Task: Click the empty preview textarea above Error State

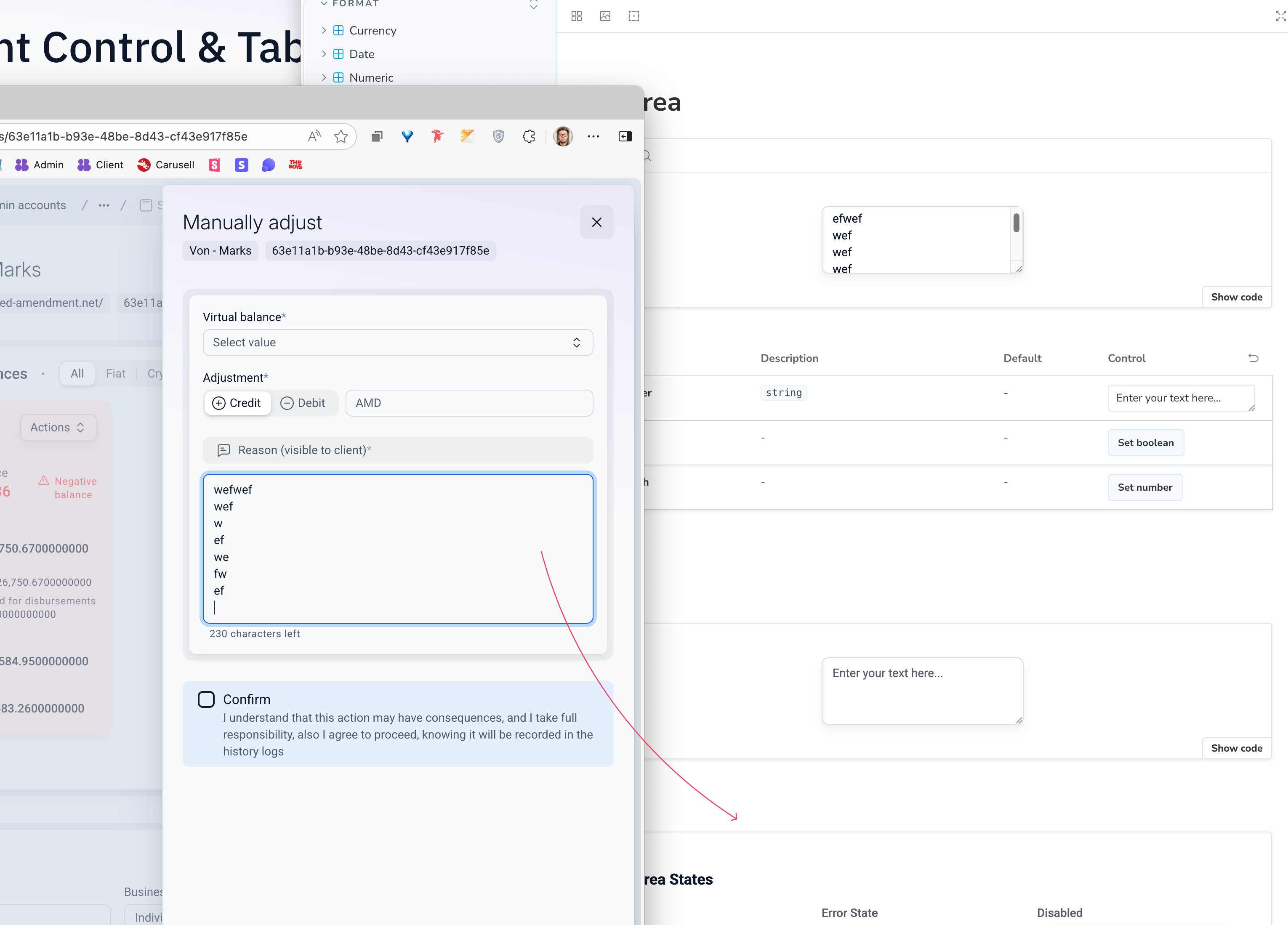Action: 922,691
